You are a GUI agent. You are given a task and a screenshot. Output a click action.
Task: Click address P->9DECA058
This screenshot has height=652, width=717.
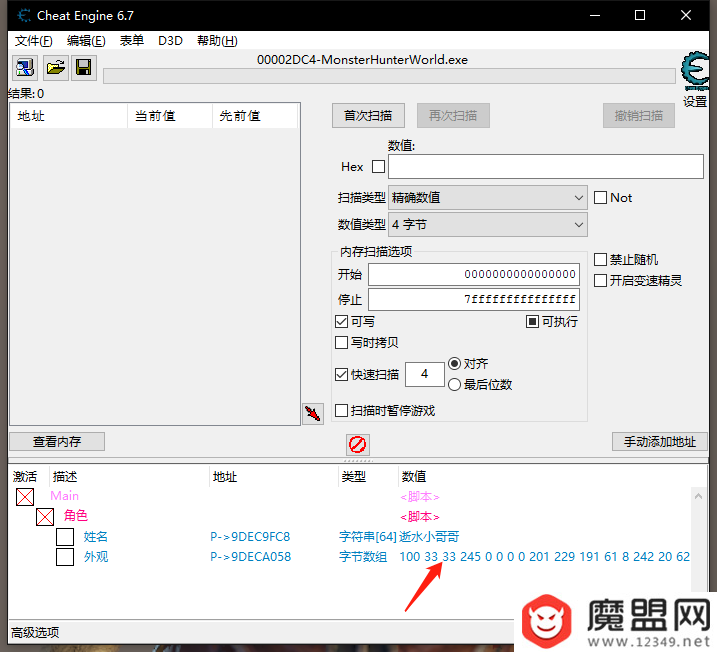pos(250,557)
